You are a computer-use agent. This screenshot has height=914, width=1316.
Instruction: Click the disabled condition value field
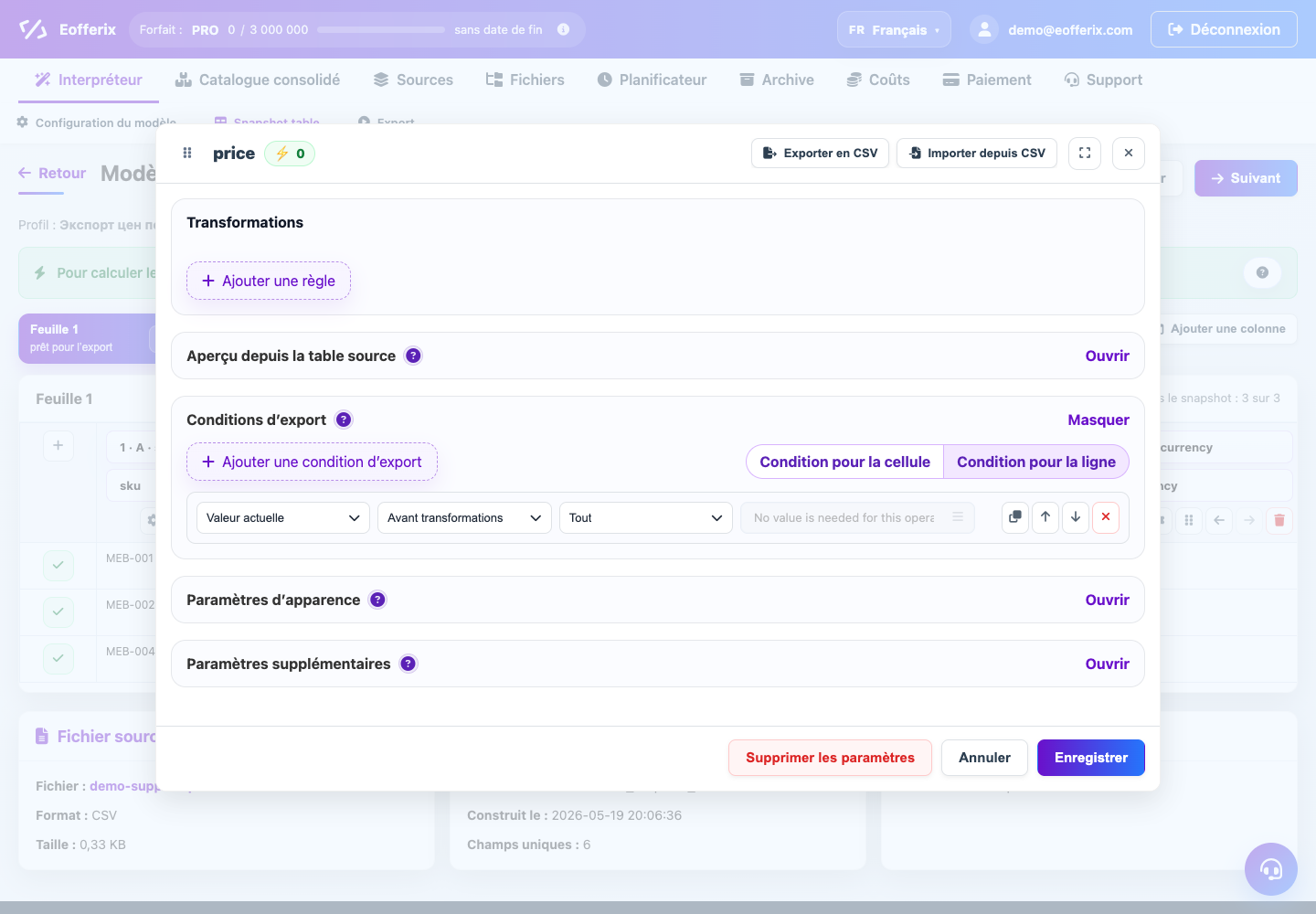pos(857,517)
